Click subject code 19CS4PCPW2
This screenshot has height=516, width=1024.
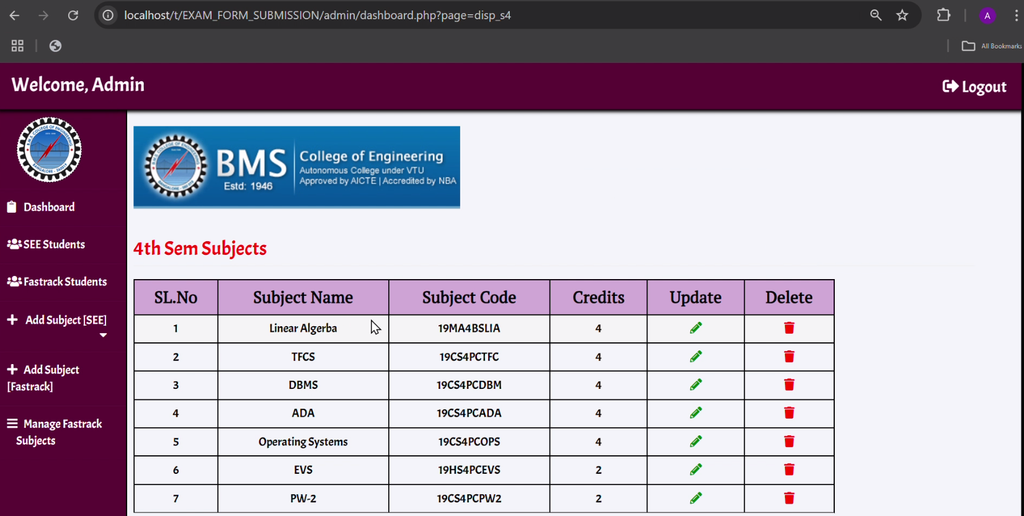pyautogui.click(x=469, y=499)
